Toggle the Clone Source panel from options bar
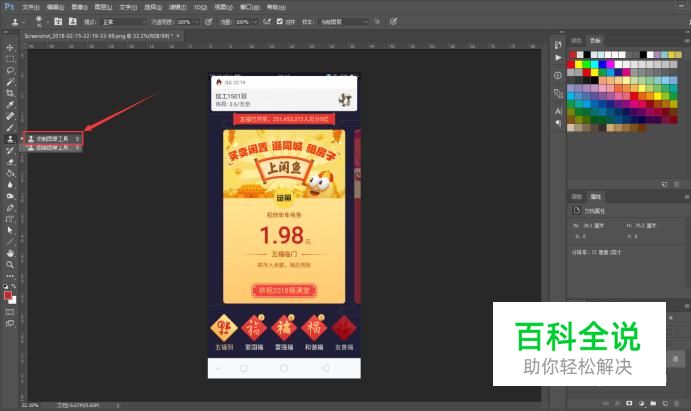The width and height of the screenshot is (691, 411). tap(73, 21)
